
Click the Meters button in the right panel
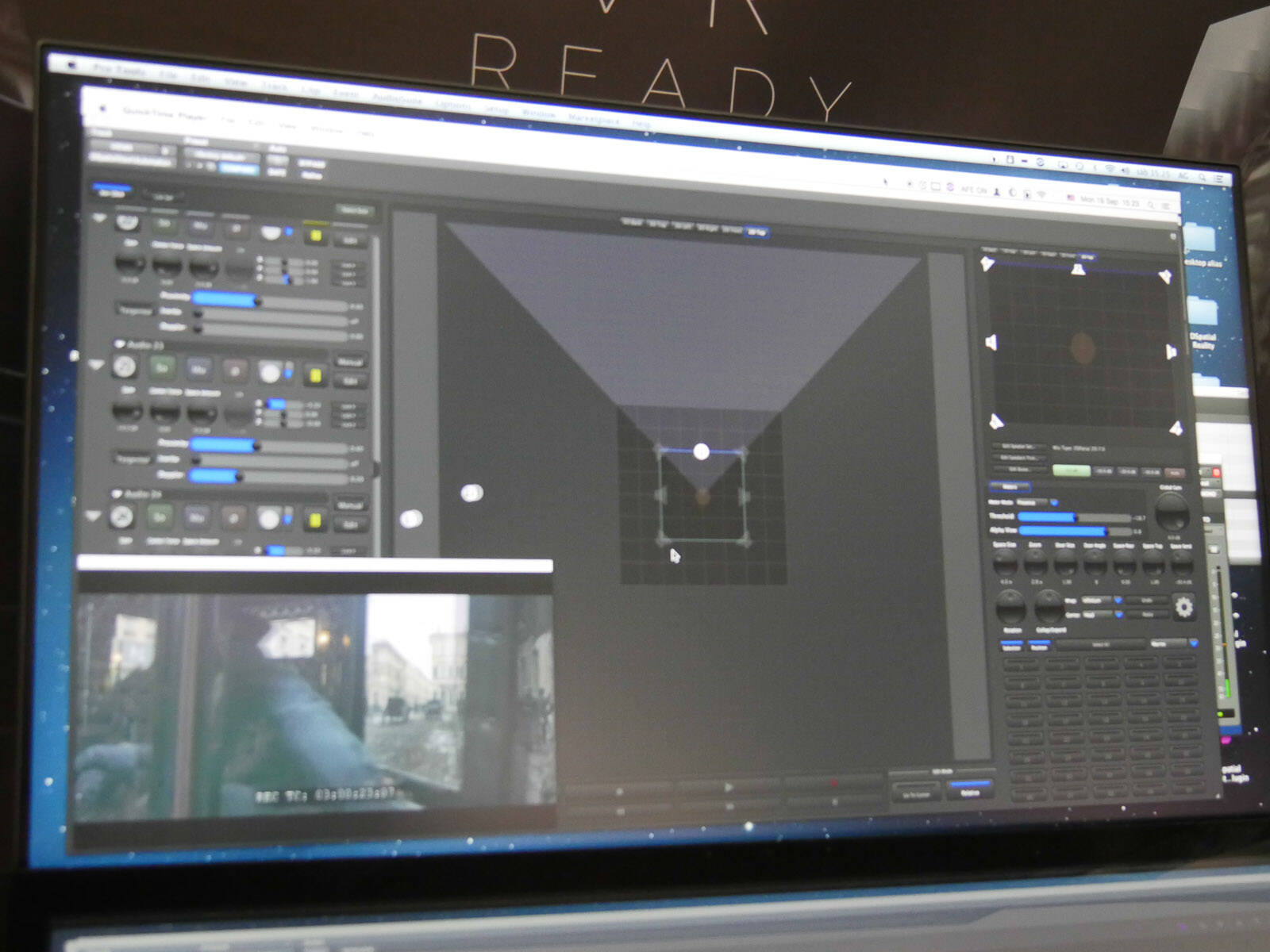pos(1010,486)
